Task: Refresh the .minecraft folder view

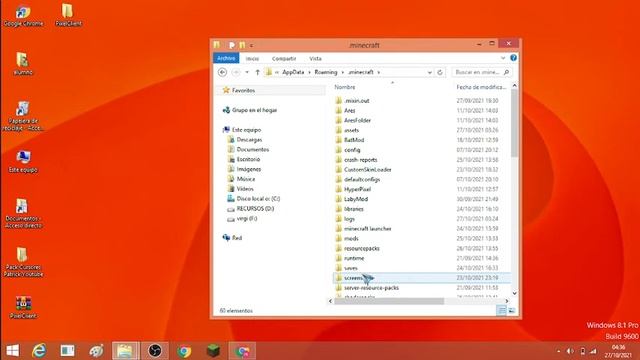Action: [x=440, y=72]
